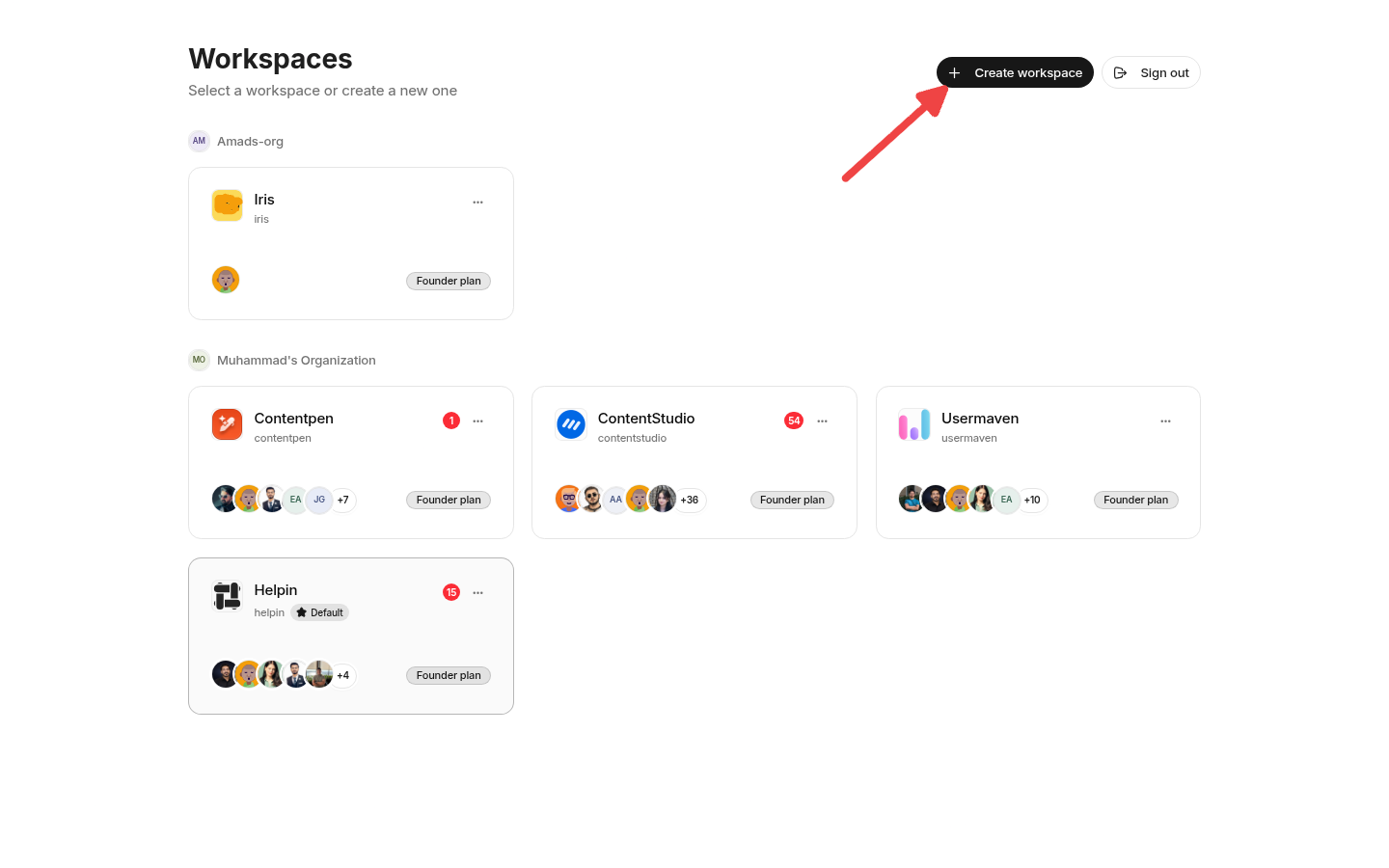Viewport: 1389px width, 868px height.
Task: Click Helpin notification badge showing 15
Action: (451, 592)
